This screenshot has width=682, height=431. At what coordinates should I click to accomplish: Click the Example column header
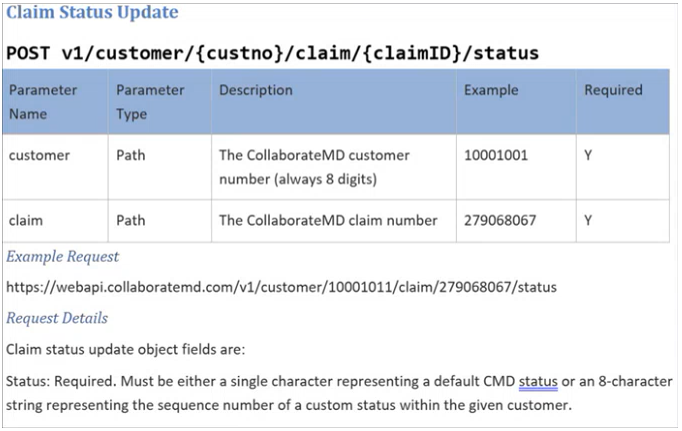coord(491,90)
